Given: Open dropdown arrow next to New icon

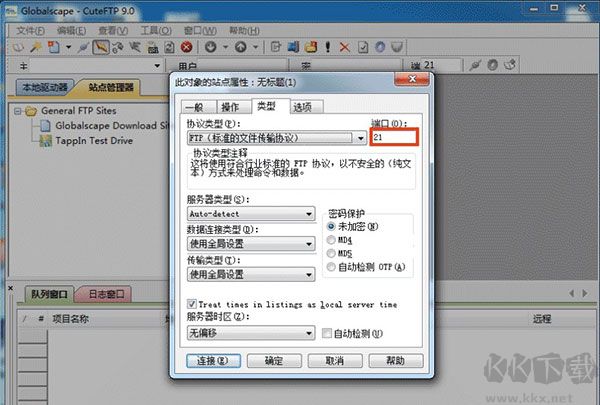Looking at the screenshot, I should (x=68, y=47).
